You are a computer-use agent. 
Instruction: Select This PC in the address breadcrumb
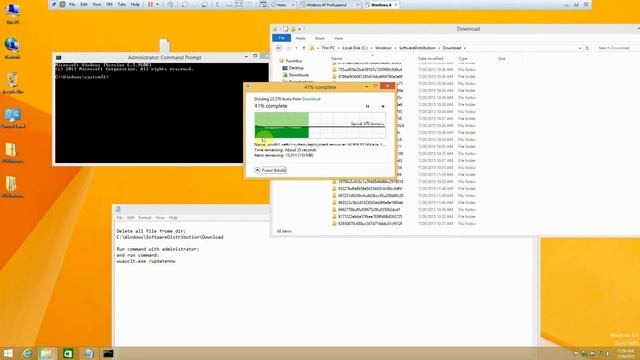tap(328, 48)
